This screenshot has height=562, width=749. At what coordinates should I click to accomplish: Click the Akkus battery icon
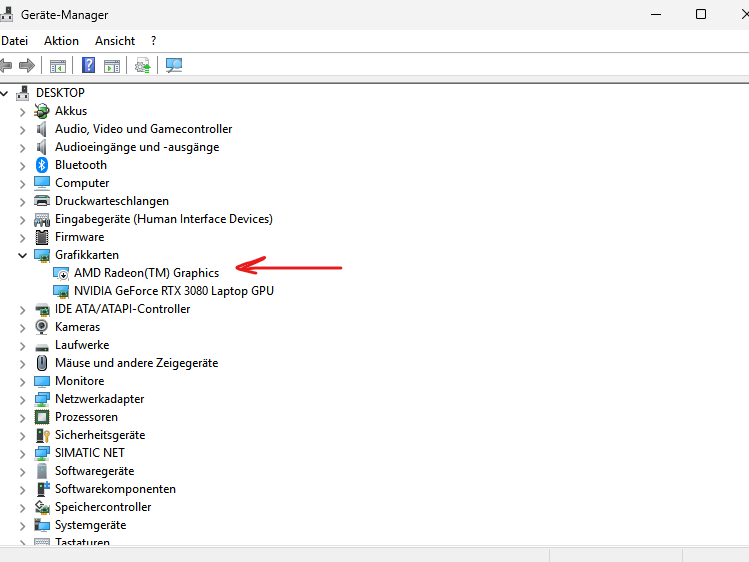tap(42, 111)
